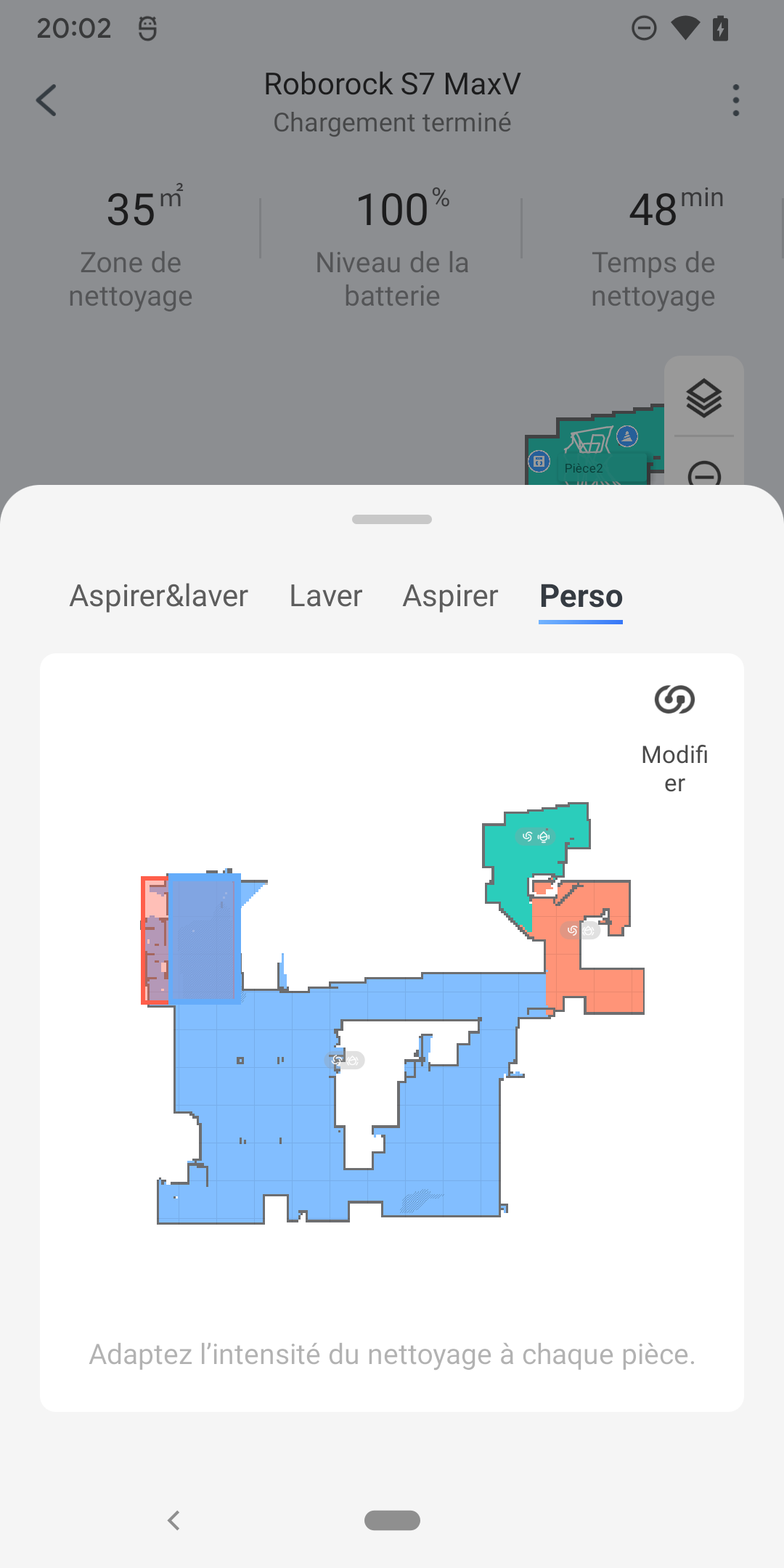Select the red-bordered zone on the map
784x1568 pixels.
tap(155, 940)
